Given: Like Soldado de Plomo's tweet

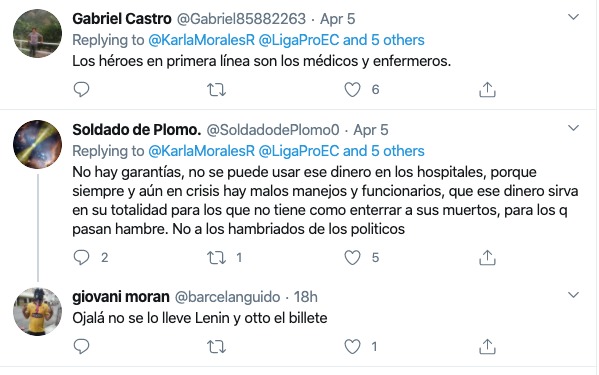Looking at the screenshot, I should 352,258.
